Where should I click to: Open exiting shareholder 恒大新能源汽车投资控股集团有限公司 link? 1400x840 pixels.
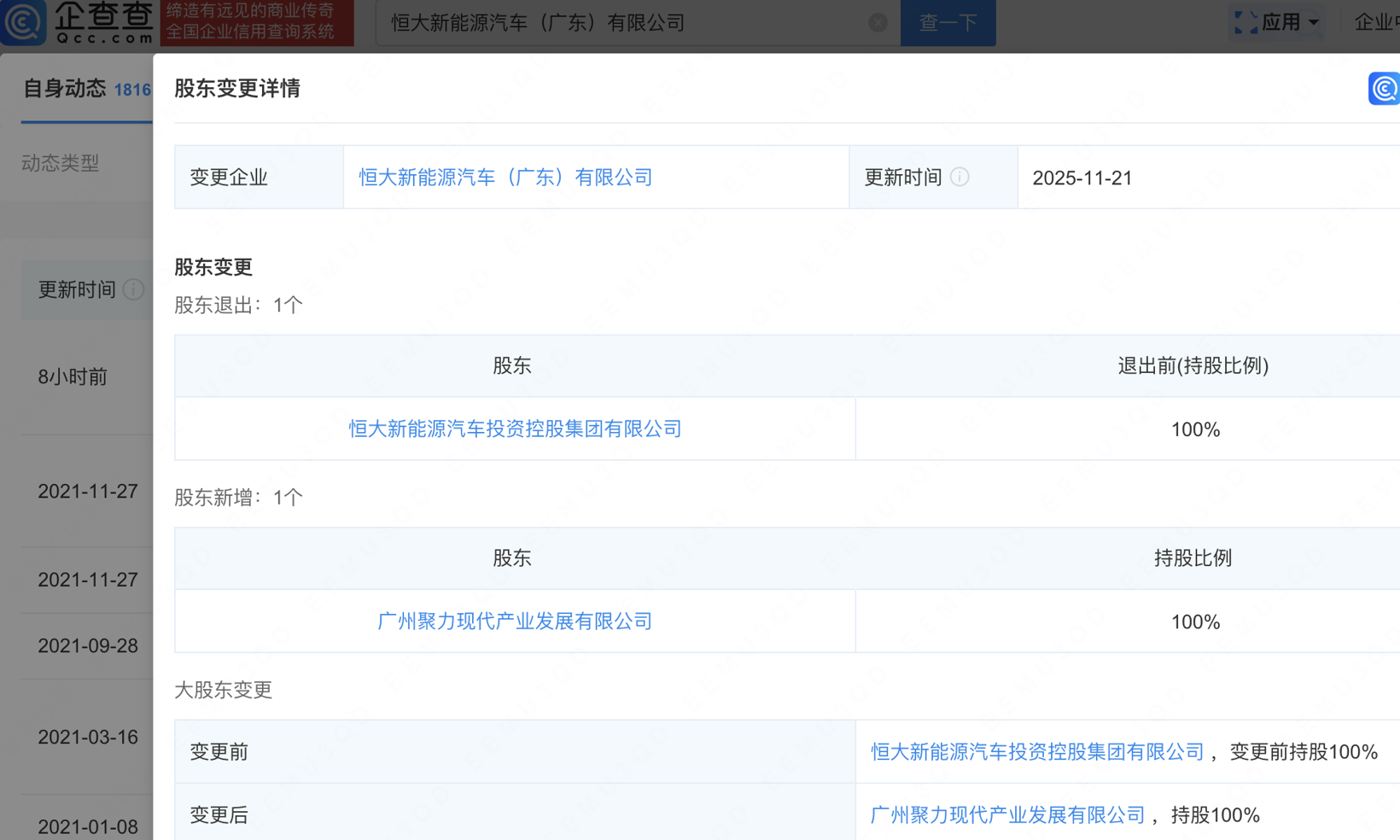point(515,429)
